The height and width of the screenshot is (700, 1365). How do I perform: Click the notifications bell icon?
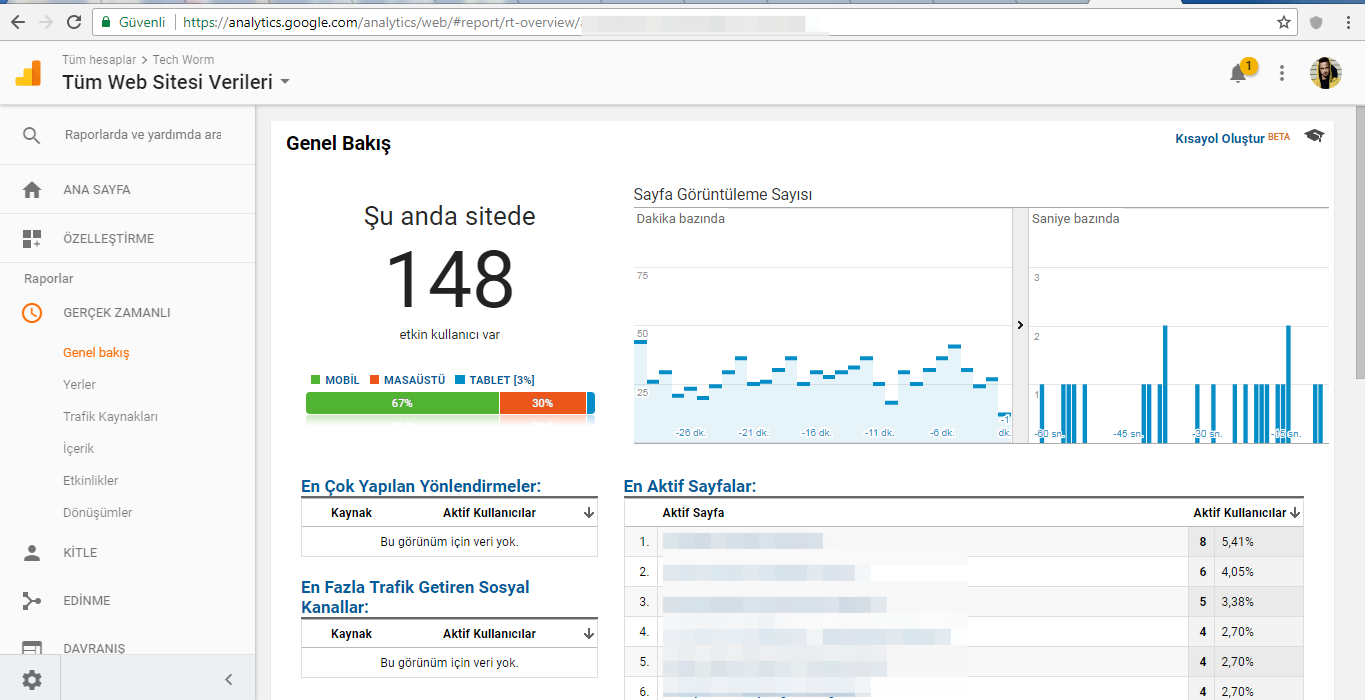point(1238,73)
